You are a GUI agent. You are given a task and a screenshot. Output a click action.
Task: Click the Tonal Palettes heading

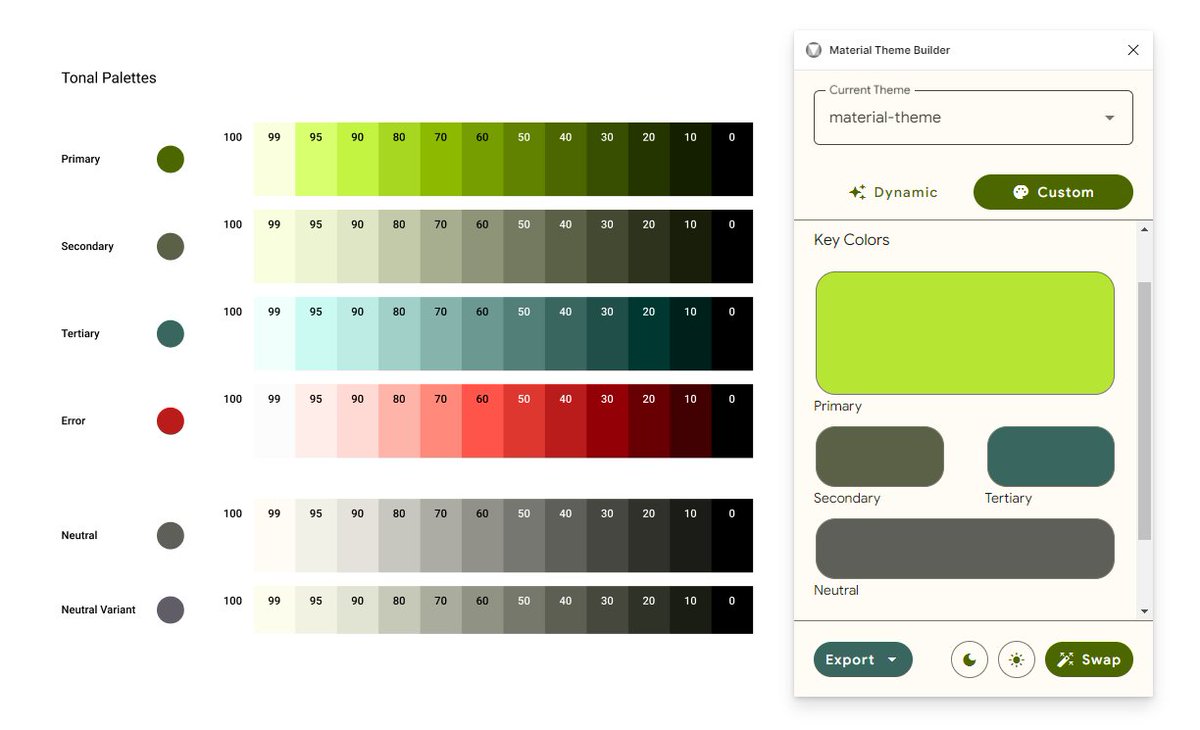tap(109, 78)
